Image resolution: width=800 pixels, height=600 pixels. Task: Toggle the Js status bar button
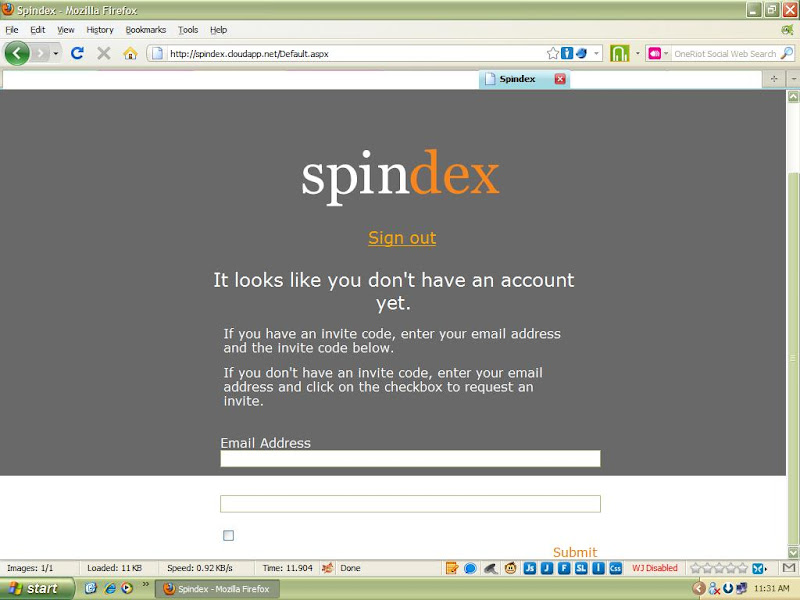(530, 568)
